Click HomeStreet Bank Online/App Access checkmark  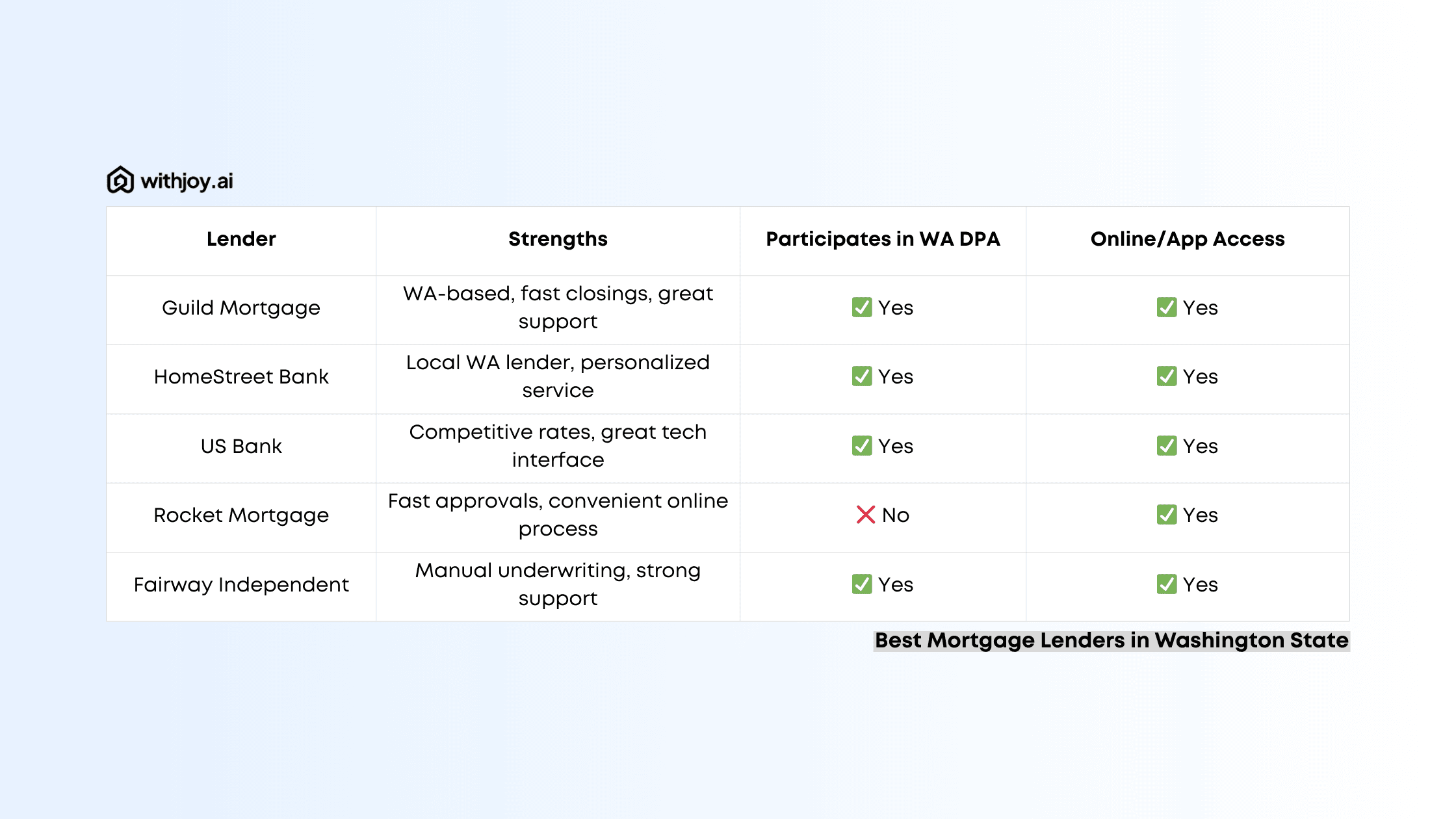click(1167, 376)
